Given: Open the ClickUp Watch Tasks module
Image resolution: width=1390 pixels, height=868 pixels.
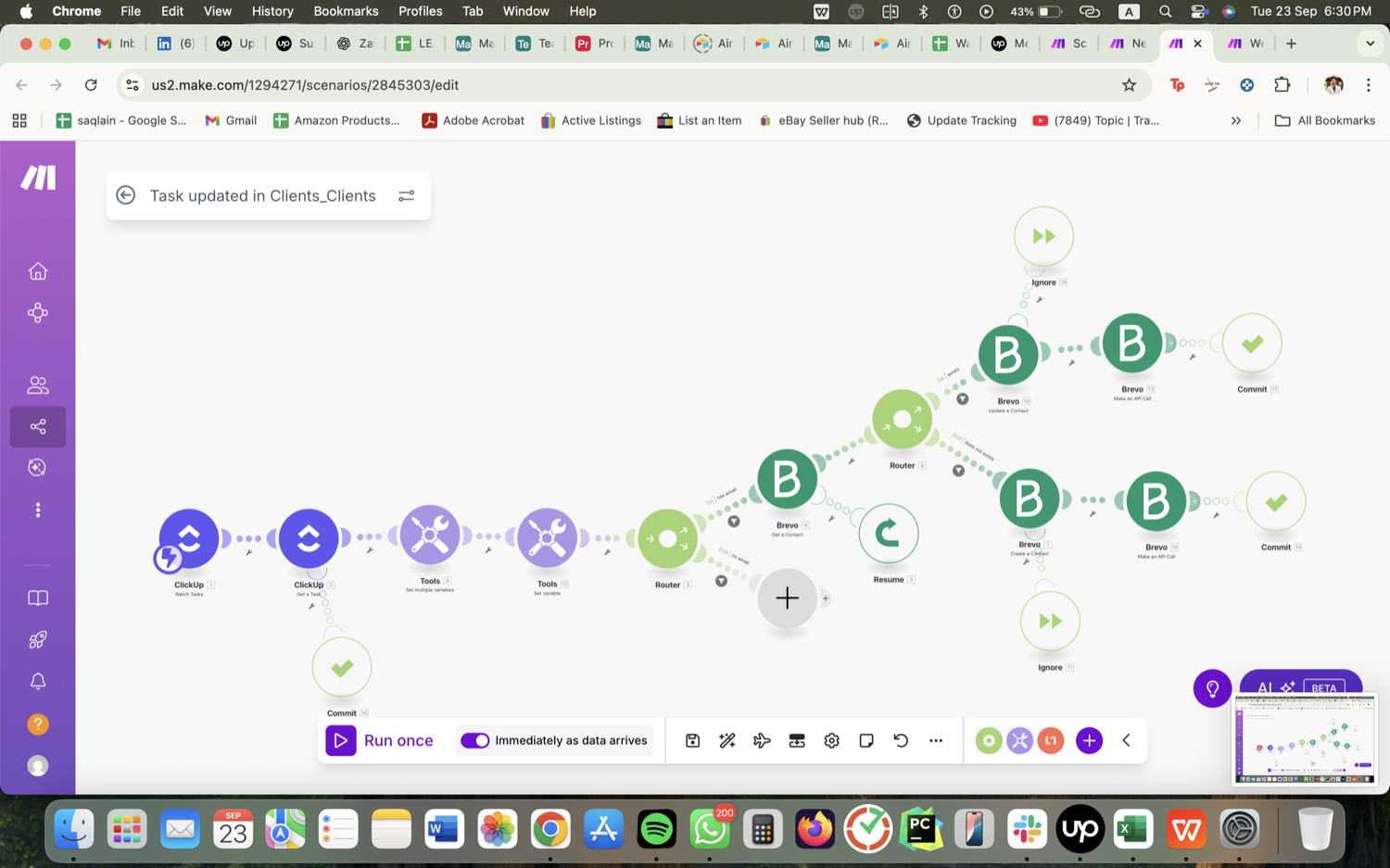Looking at the screenshot, I should click(x=189, y=538).
